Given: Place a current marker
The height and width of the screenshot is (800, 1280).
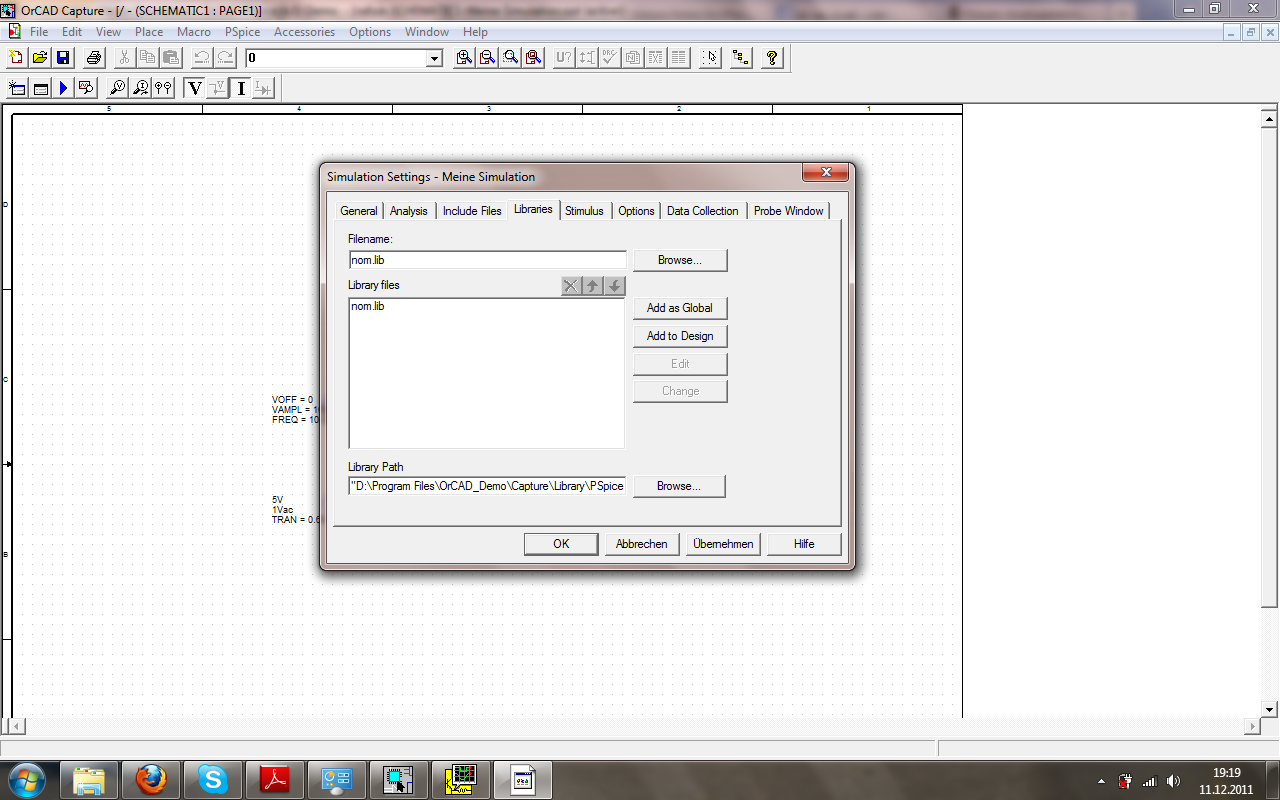Looking at the screenshot, I should tap(140, 88).
